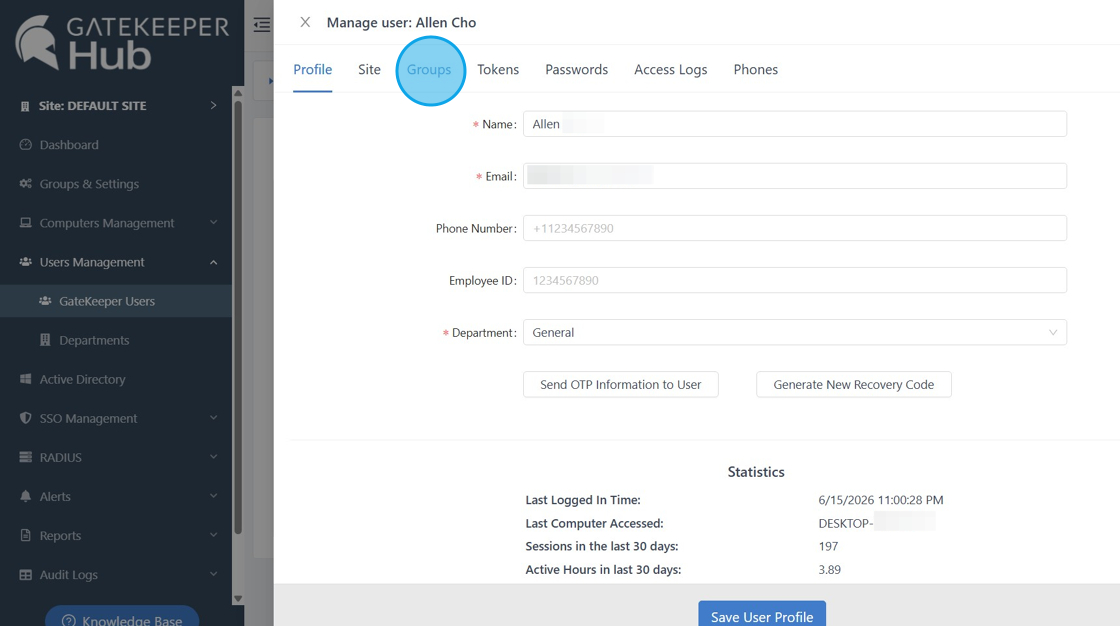The height and width of the screenshot is (626, 1120).
Task: Select GateKeeper Users in the sidebar
Action: click(x=107, y=301)
